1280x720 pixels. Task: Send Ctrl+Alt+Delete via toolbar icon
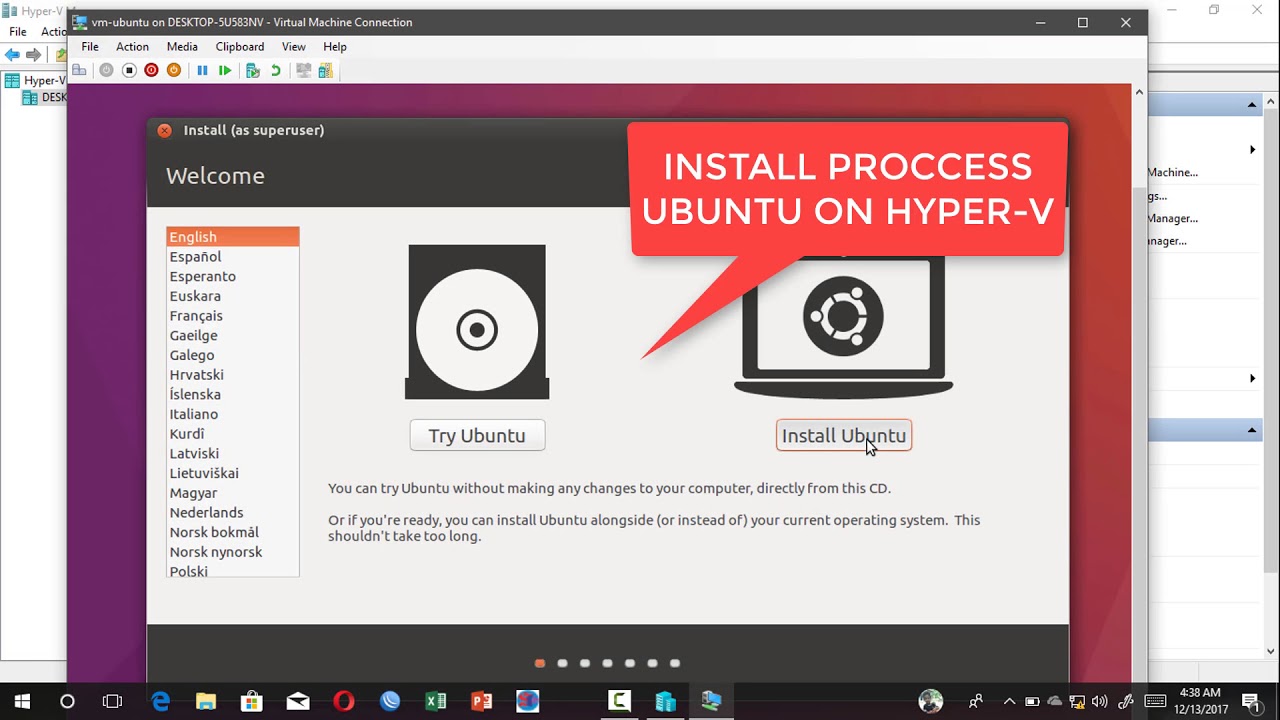tap(79, 70)
